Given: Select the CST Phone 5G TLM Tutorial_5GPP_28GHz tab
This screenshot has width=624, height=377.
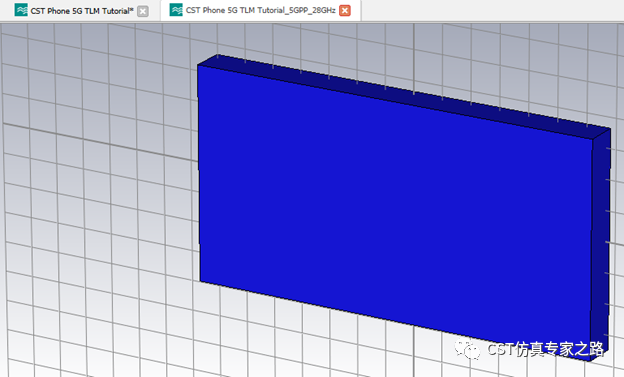Looking at the screenshot, I should point(260,10).
